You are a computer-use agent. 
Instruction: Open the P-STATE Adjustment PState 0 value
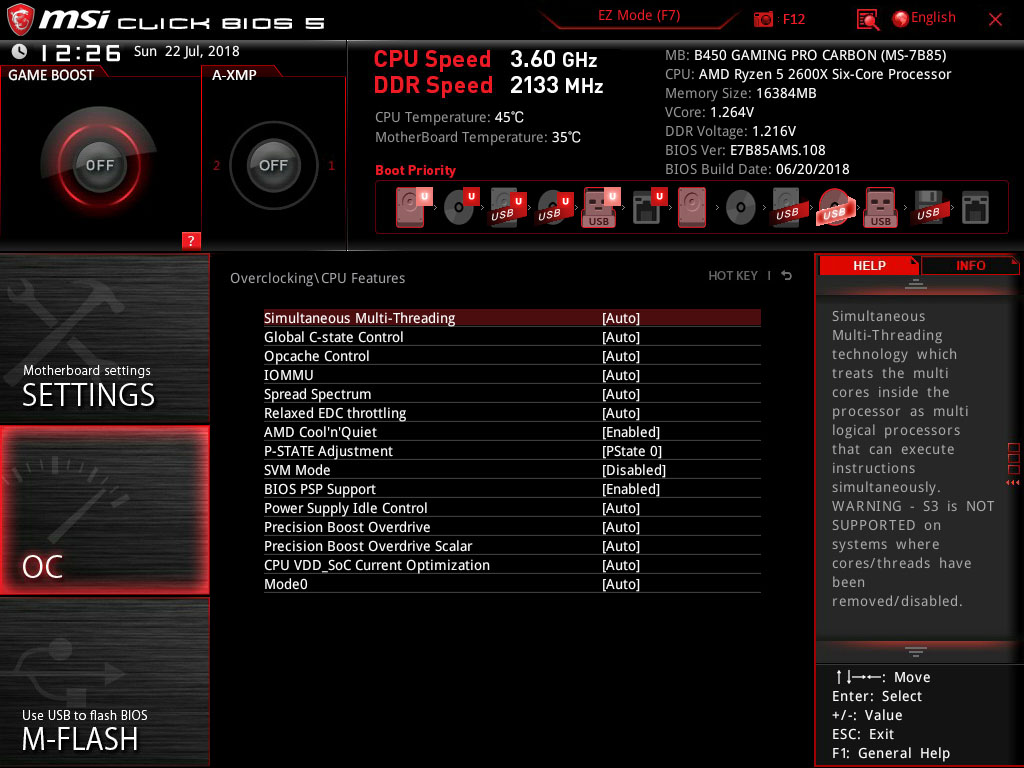pos(632,451)
